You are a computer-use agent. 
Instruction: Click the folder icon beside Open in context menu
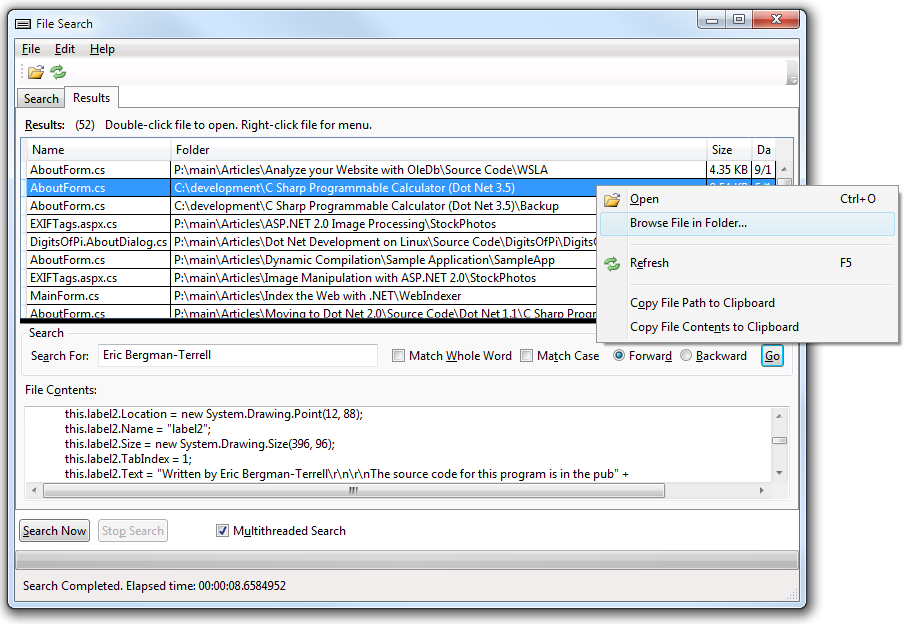click(612, 199)
